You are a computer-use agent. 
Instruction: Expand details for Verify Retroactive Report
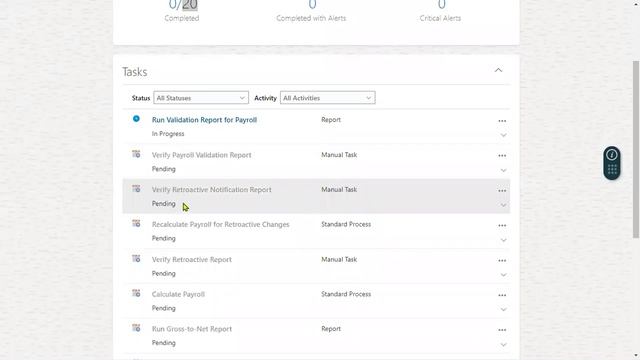point(503,275)
